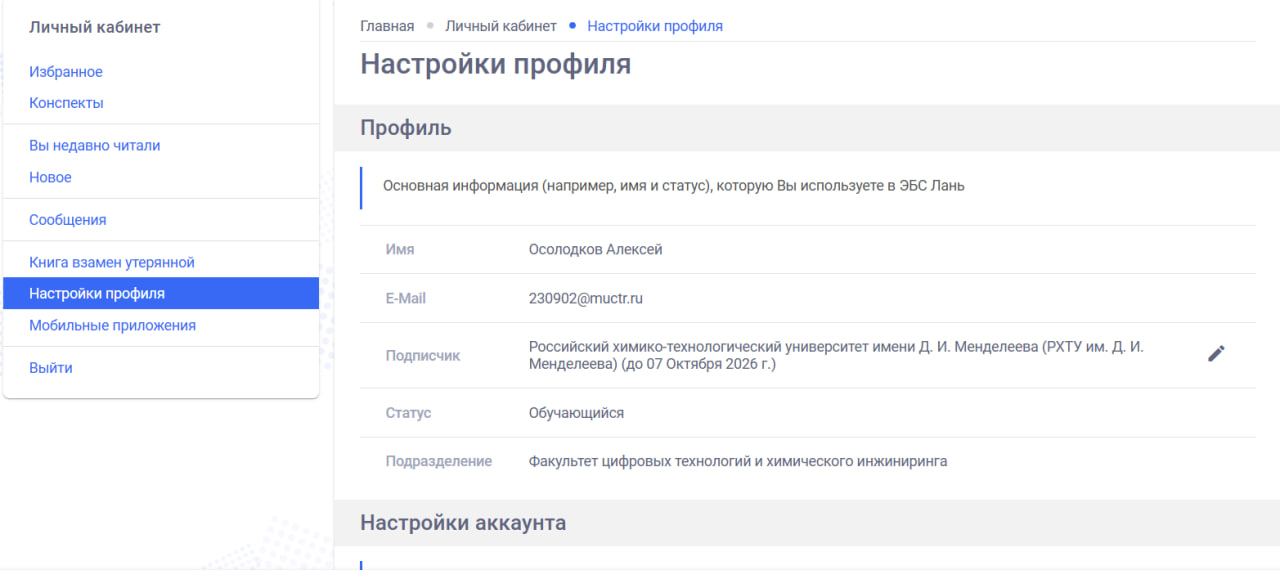The height and width of the screenshot is (579, 1280).
Task: Select the name value Осолодков Алексей
Action: click(596, 249)
